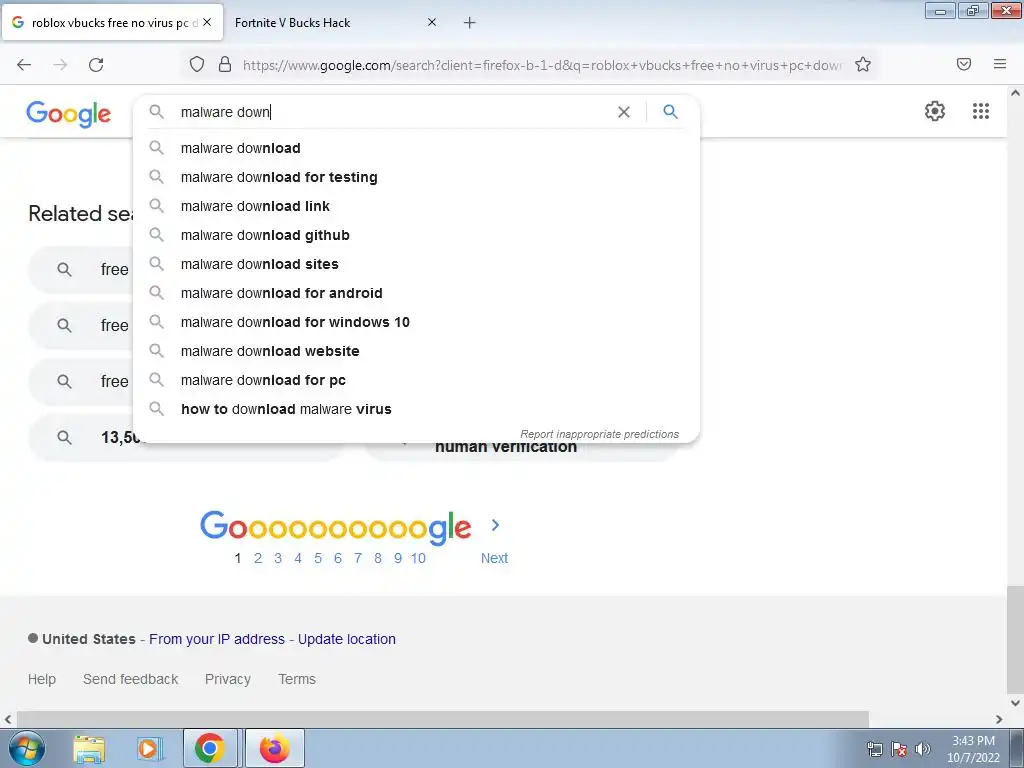Go to Google homepage via logo
The height and width of the screenshot is (768, 1024).
[69, 114]
